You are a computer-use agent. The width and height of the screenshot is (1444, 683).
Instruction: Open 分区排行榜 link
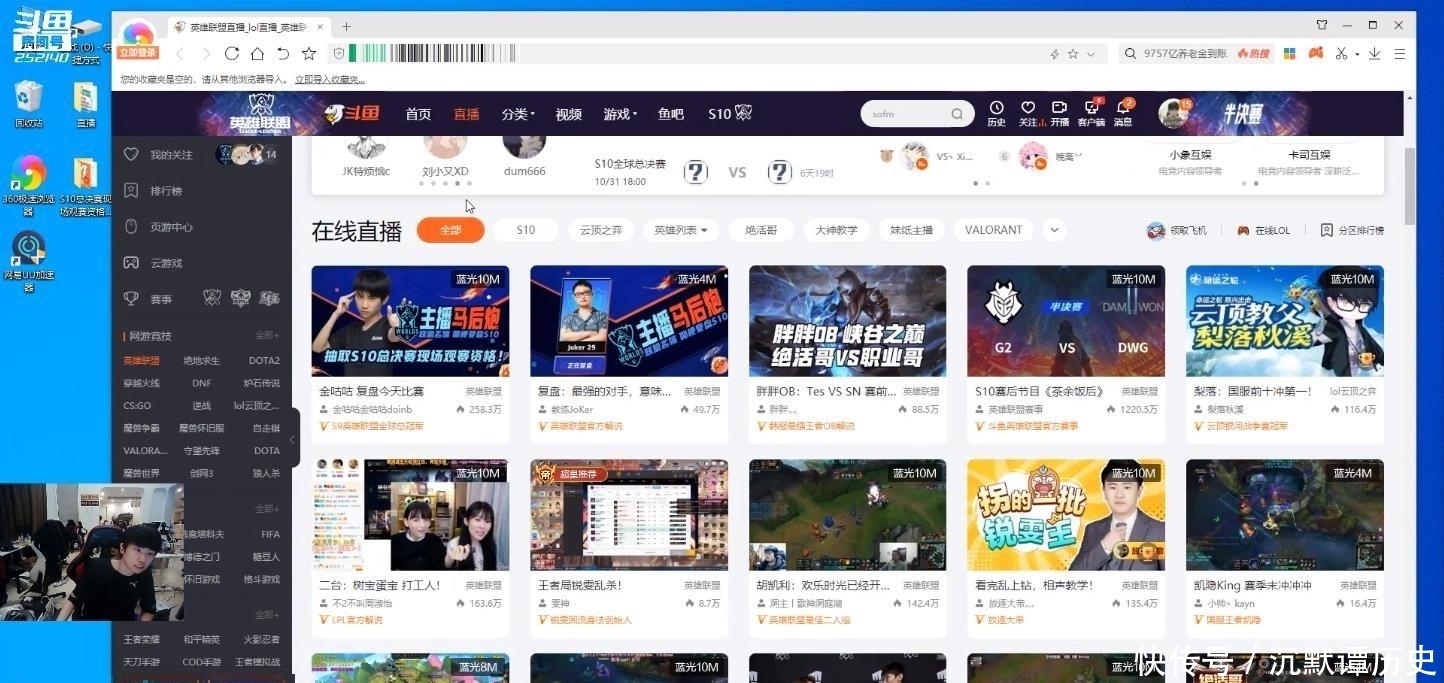point(1352,231)
